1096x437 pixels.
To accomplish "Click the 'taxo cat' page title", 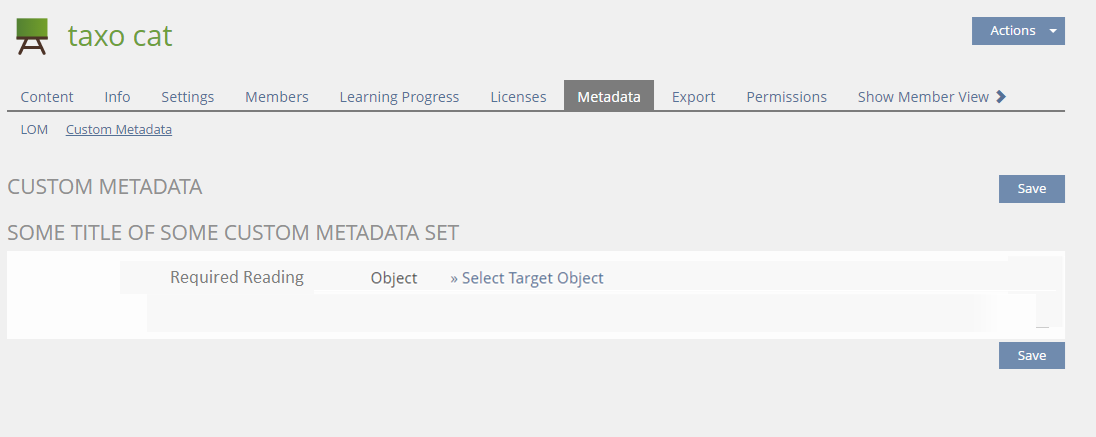I will (x=120, y=36).
